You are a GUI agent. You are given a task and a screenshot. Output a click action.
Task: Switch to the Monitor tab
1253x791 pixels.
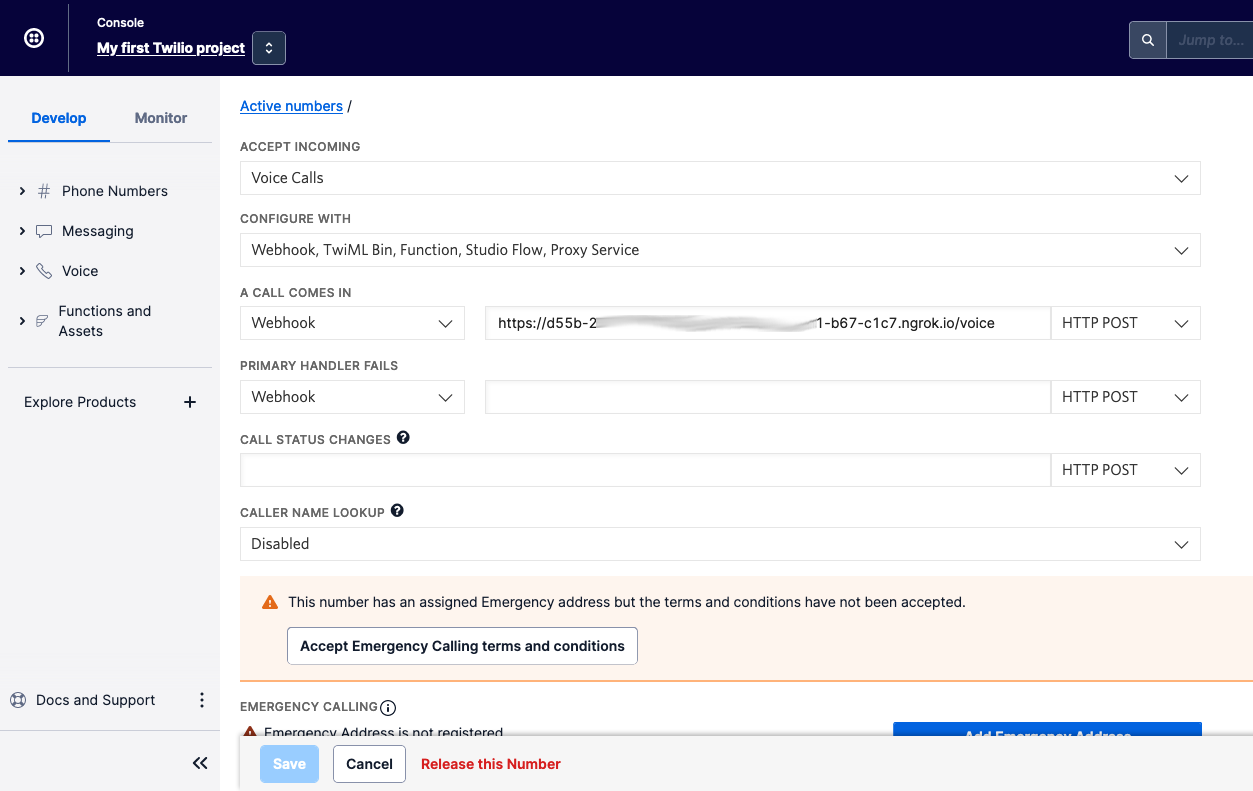pyautogui.click(x=161, y=118)
